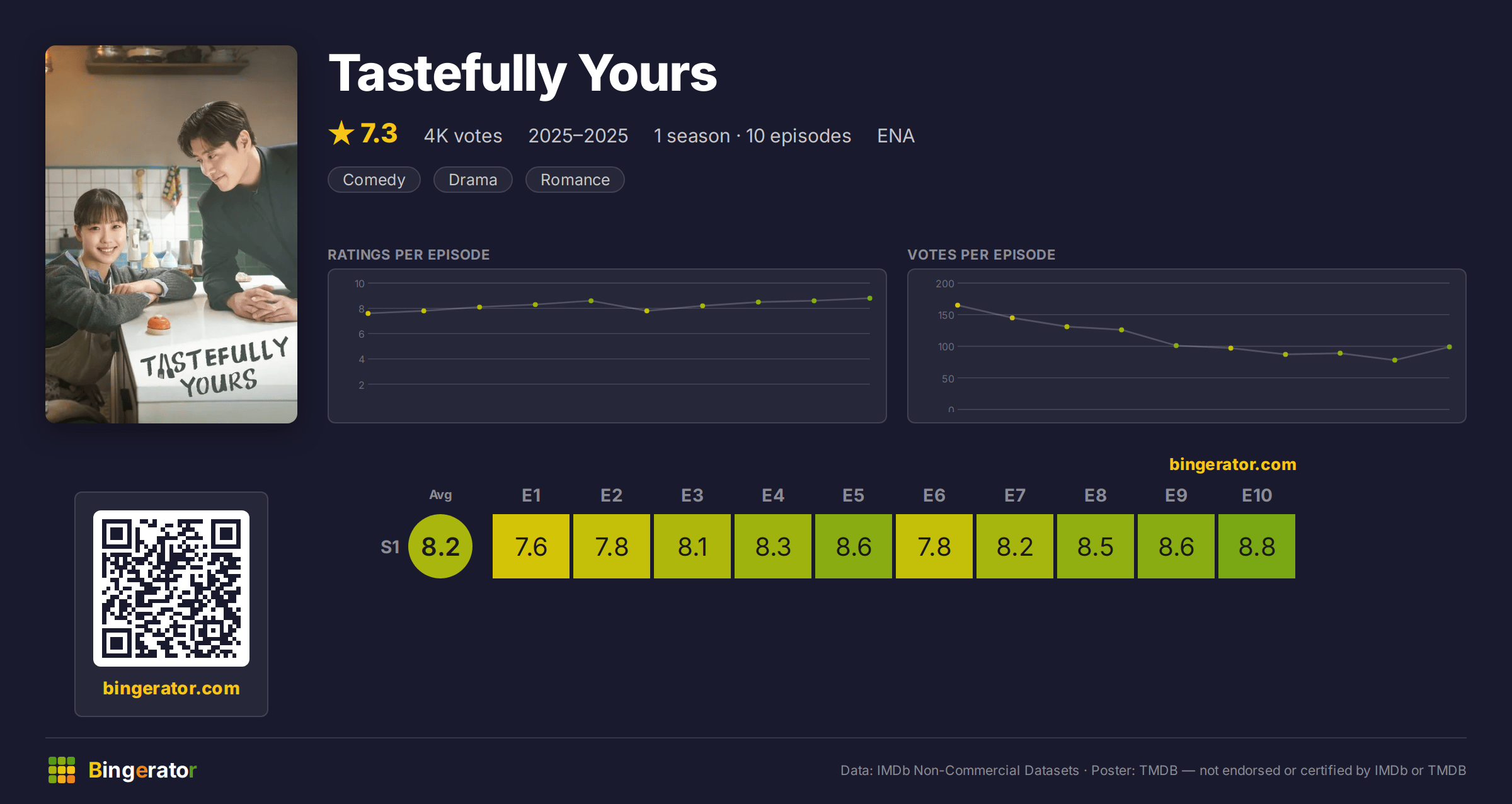
Task: Select the Romance genre tag
Action: (x=575, y=180)
